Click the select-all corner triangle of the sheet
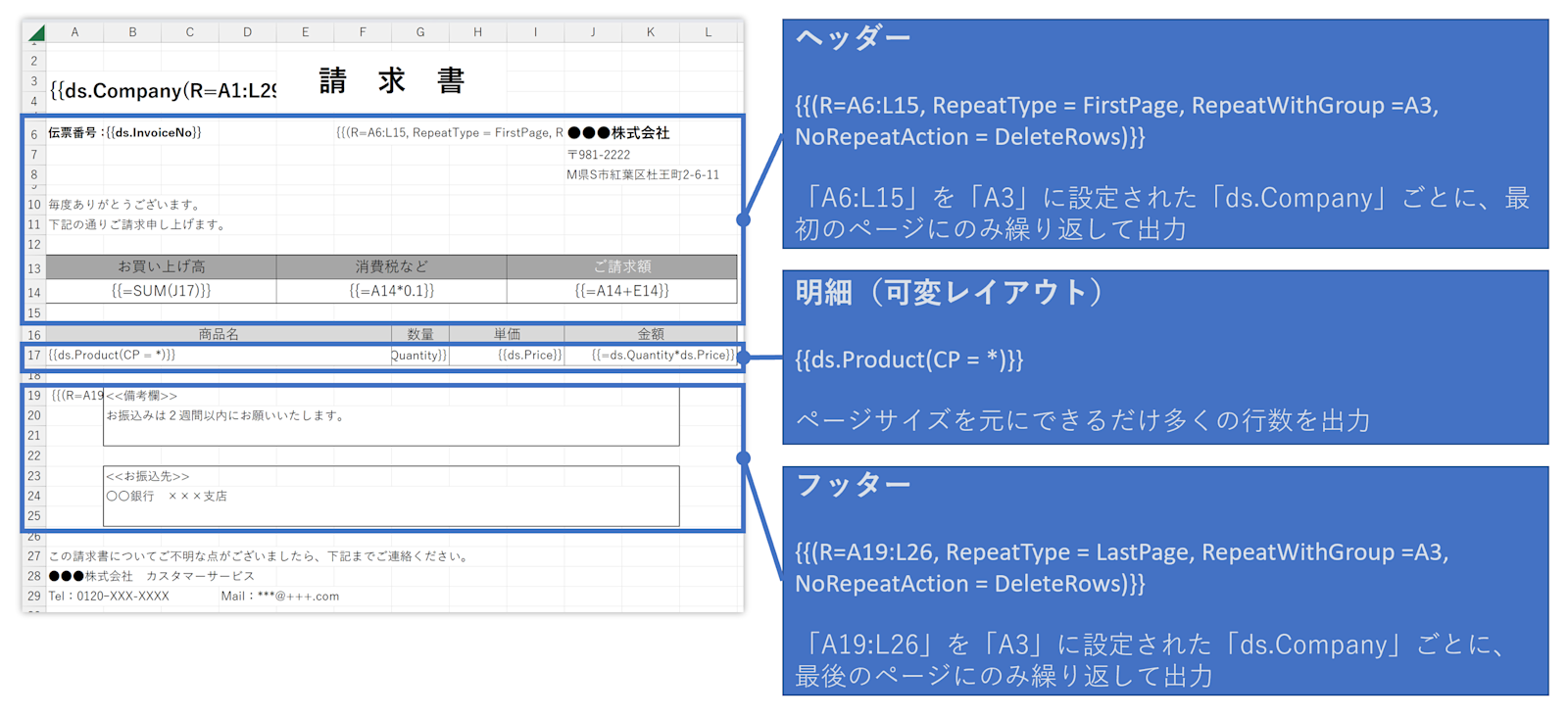1568x717 pixels. point(35,32)
